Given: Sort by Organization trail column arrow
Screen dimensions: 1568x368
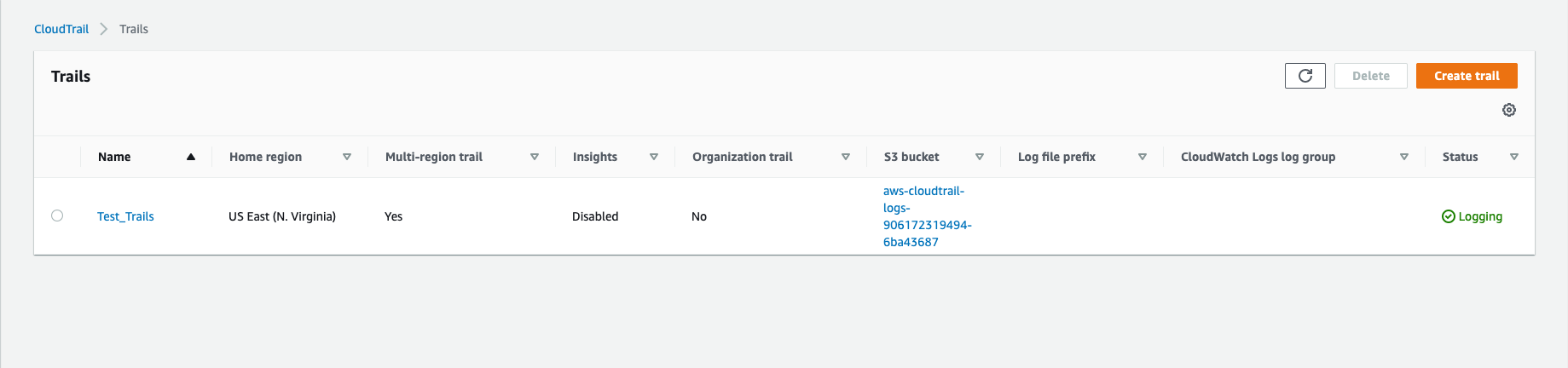Looking at the screenshot, I should (x=846, y=157).
